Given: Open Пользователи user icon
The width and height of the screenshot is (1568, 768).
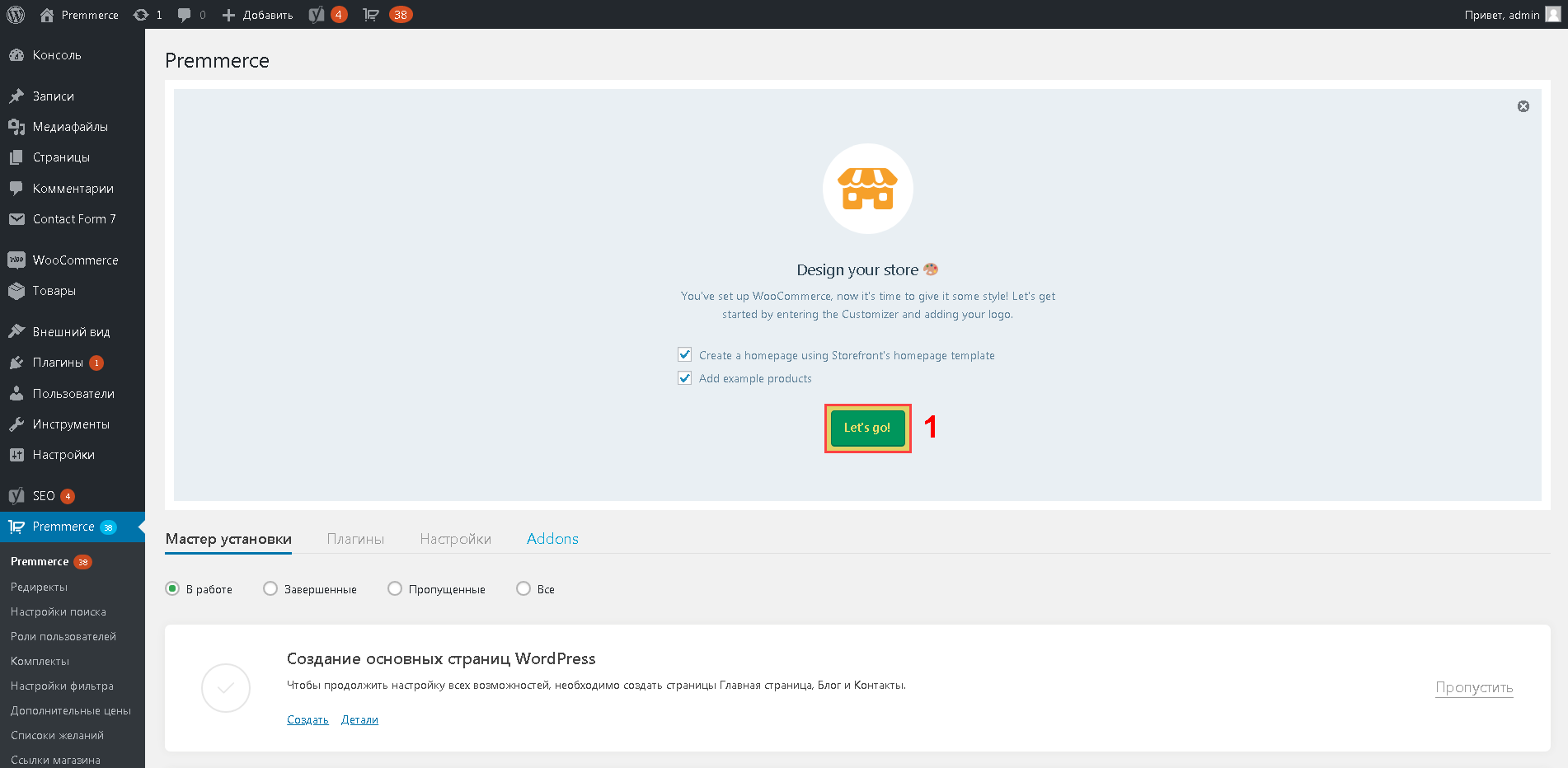Looking at the screenshot, I should (x=16, y=394).
